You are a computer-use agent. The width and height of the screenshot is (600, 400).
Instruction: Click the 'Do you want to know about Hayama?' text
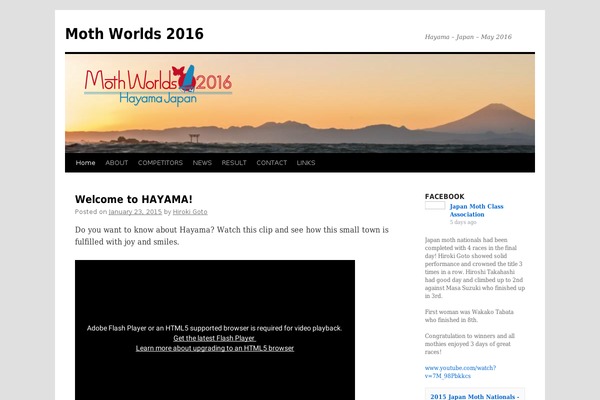(x=232, y=236)
